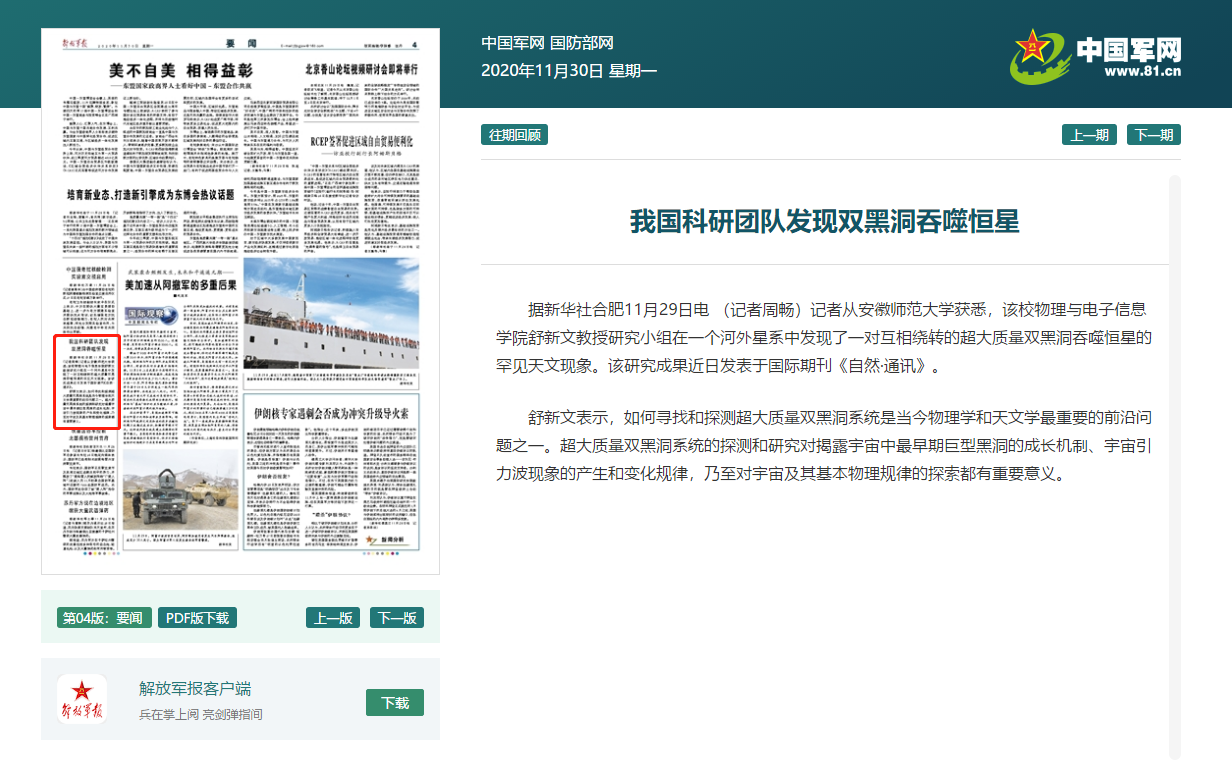Image resolution: width=1232 pixels, height=771 pixels.
Task: Select the red-highlighted 双黑洞 article on page
Action: click(87, 382)
